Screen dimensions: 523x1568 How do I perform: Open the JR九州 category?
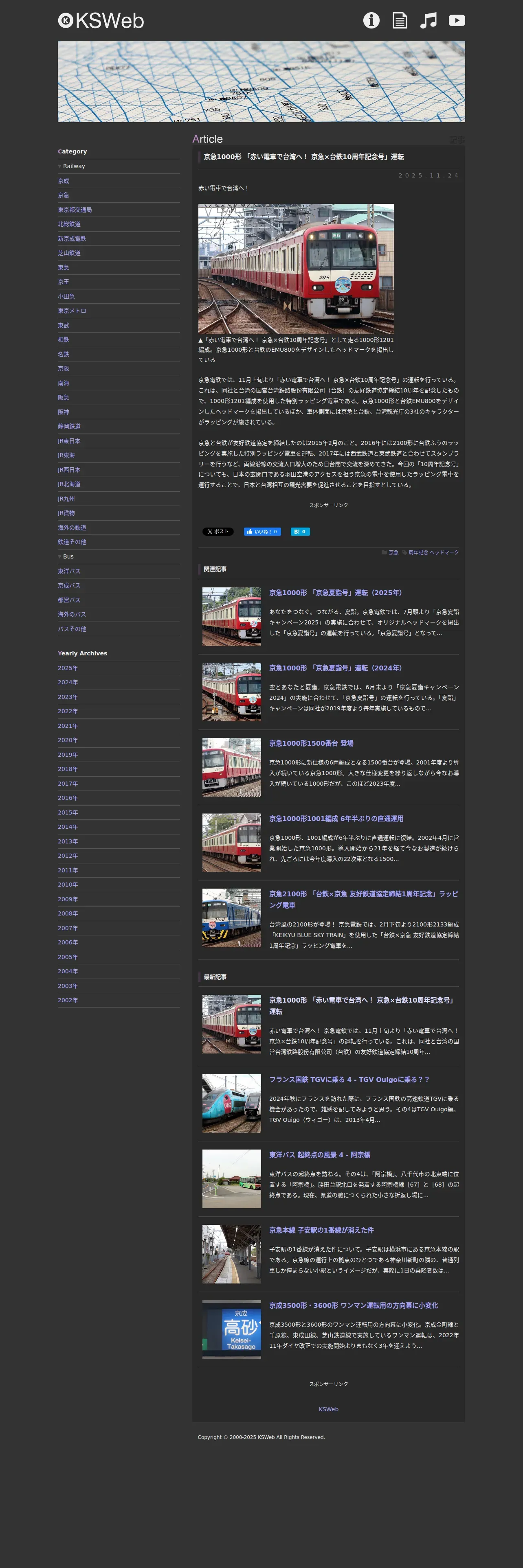coord(66,499)
